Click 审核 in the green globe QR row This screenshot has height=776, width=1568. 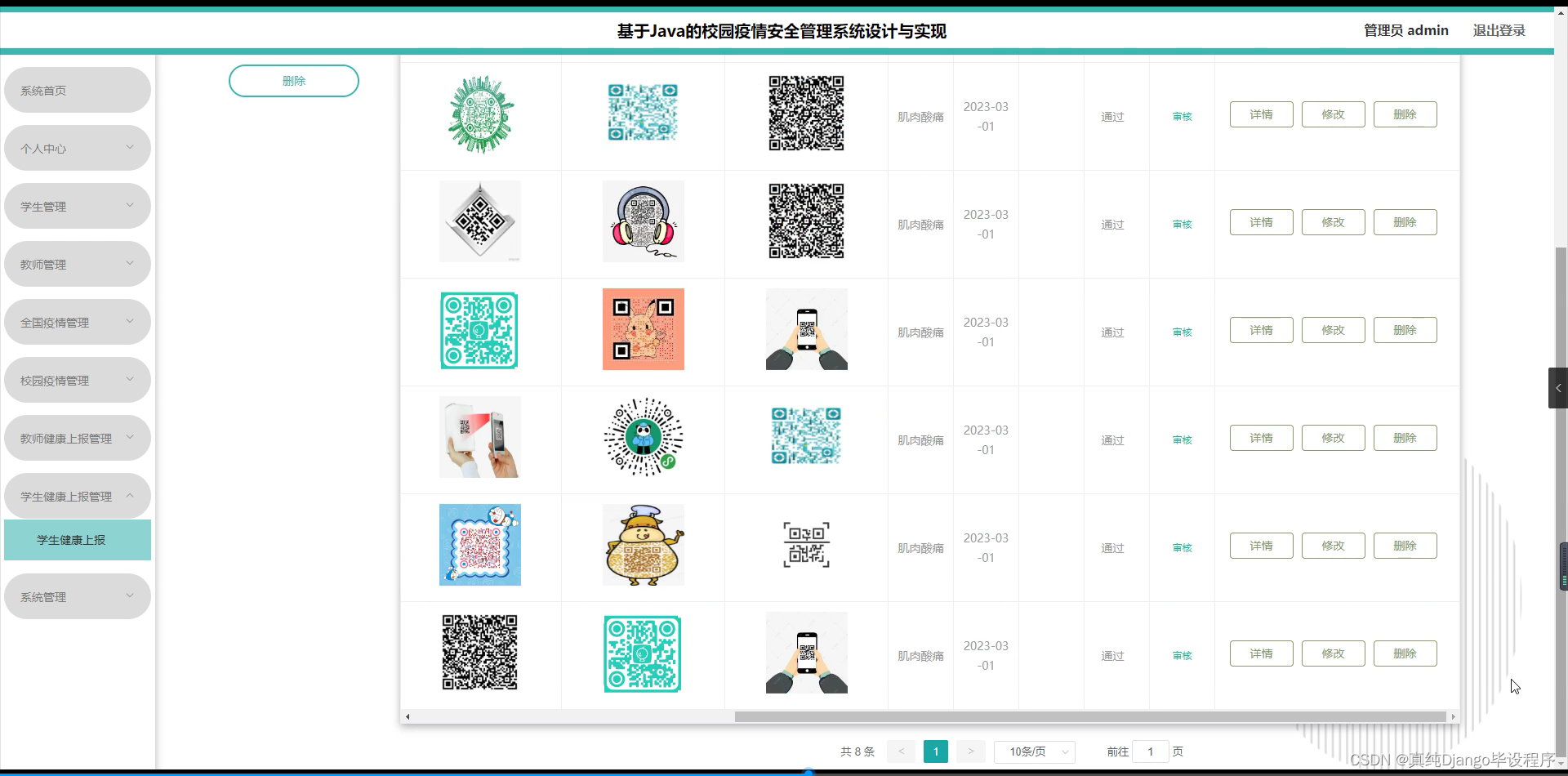click(1183, 117)
